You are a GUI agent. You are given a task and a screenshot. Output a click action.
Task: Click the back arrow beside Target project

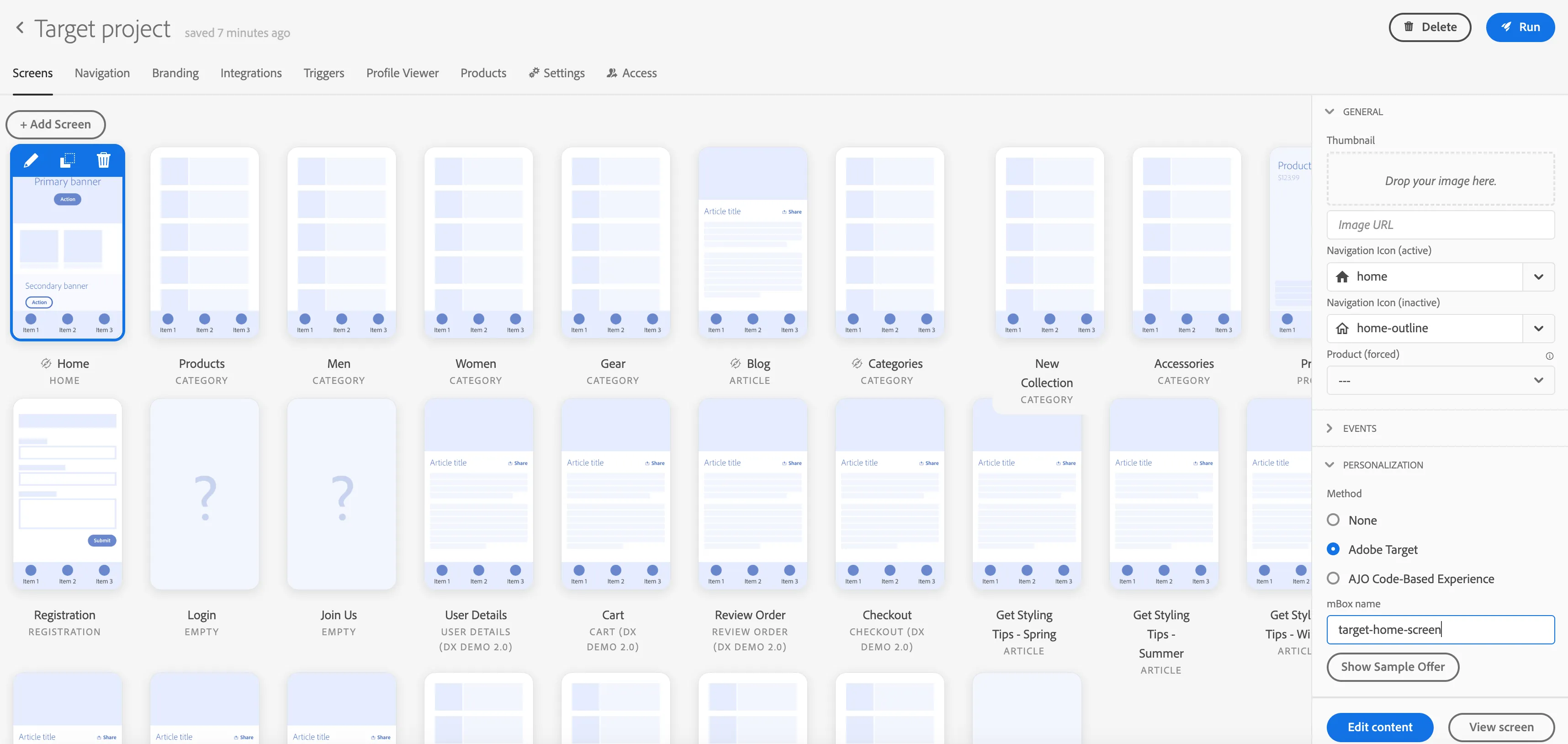(x=20, y=27)
